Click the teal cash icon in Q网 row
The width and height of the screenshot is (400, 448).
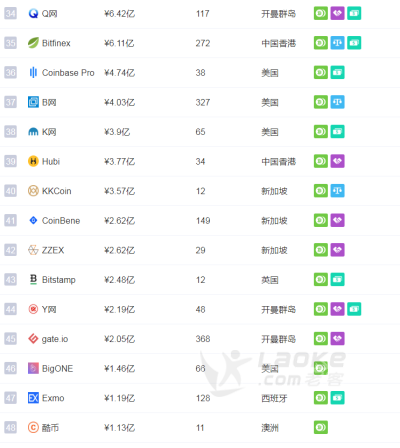(354, 13)
